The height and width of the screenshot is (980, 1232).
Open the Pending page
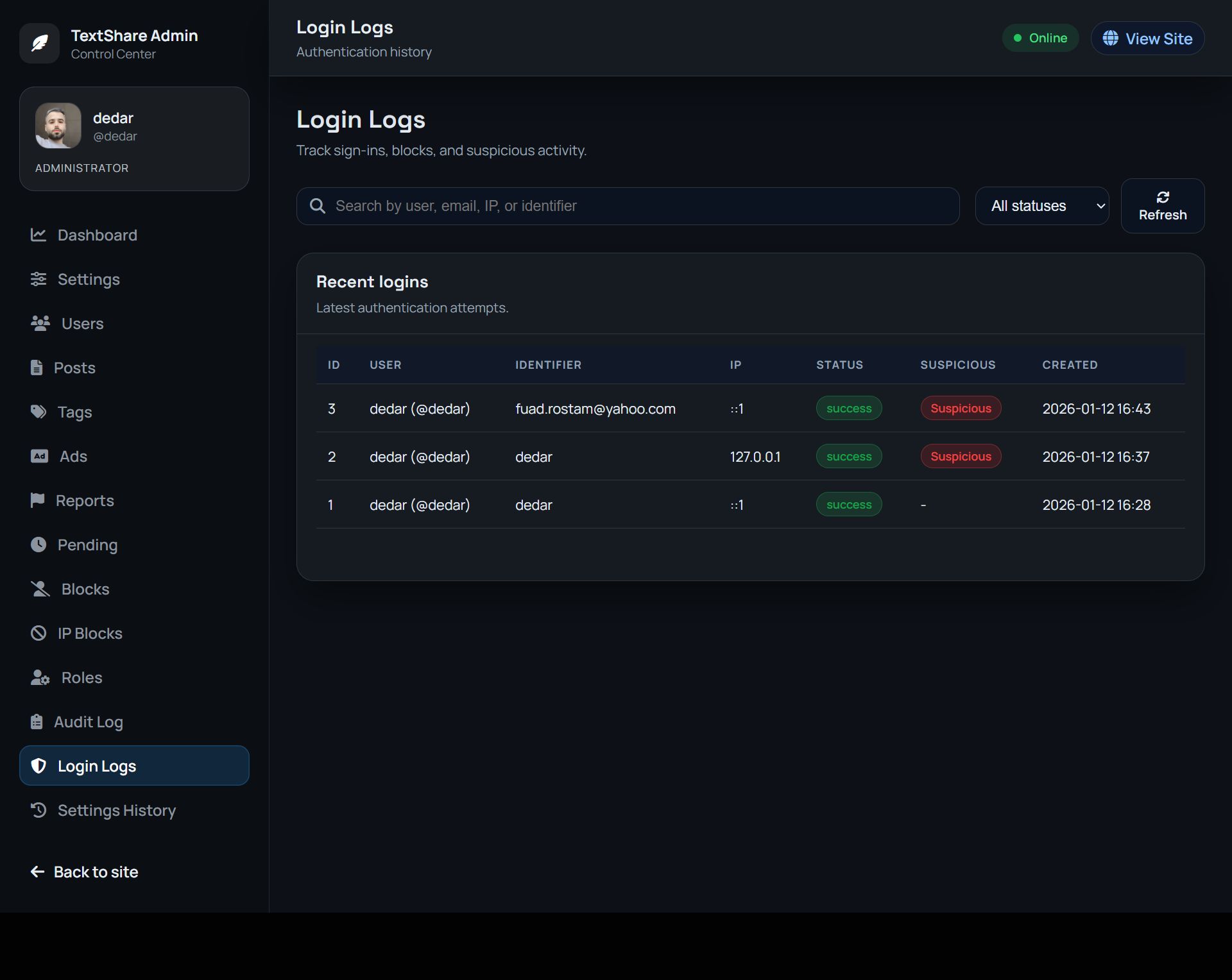(87, 545)
